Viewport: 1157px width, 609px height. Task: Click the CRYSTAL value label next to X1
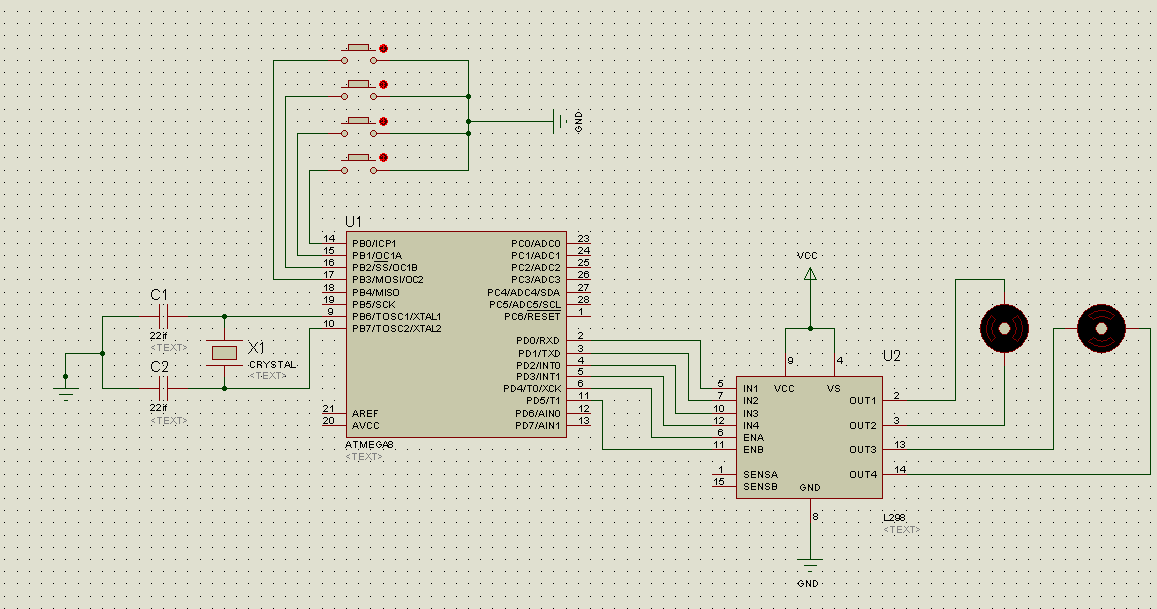(272, 365)
